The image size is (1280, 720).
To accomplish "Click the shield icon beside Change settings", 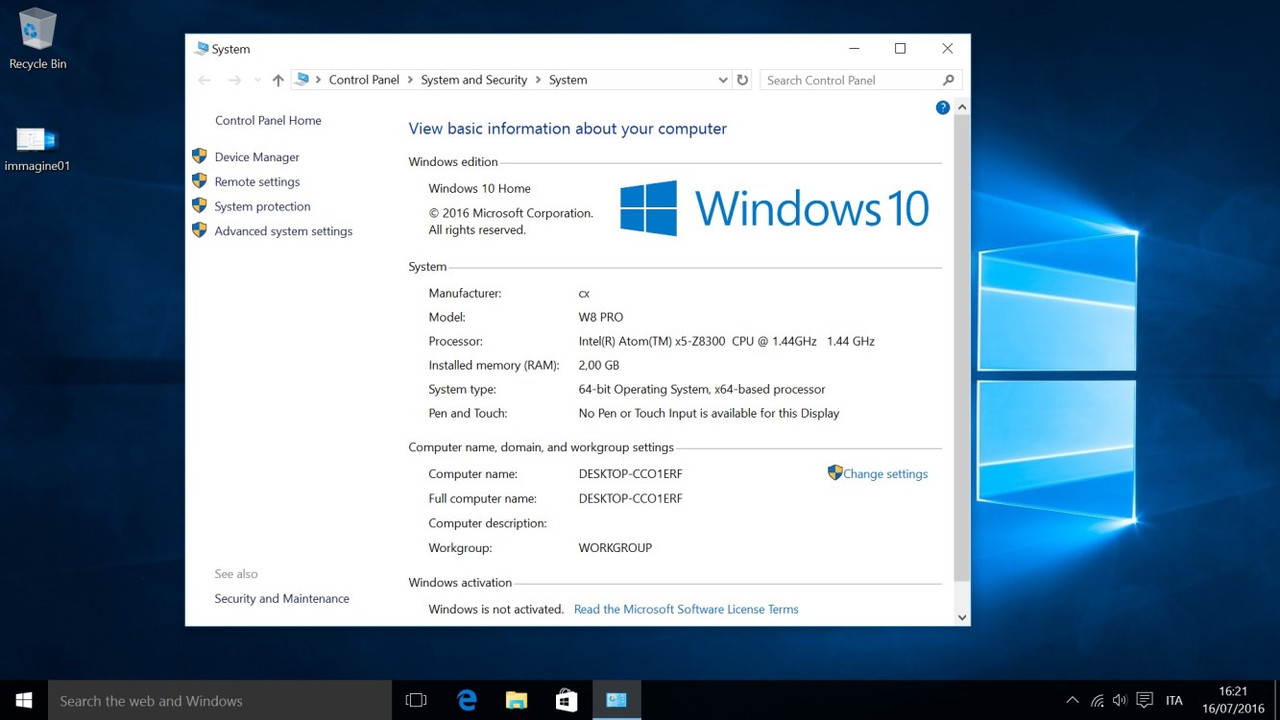I will 835,472.
